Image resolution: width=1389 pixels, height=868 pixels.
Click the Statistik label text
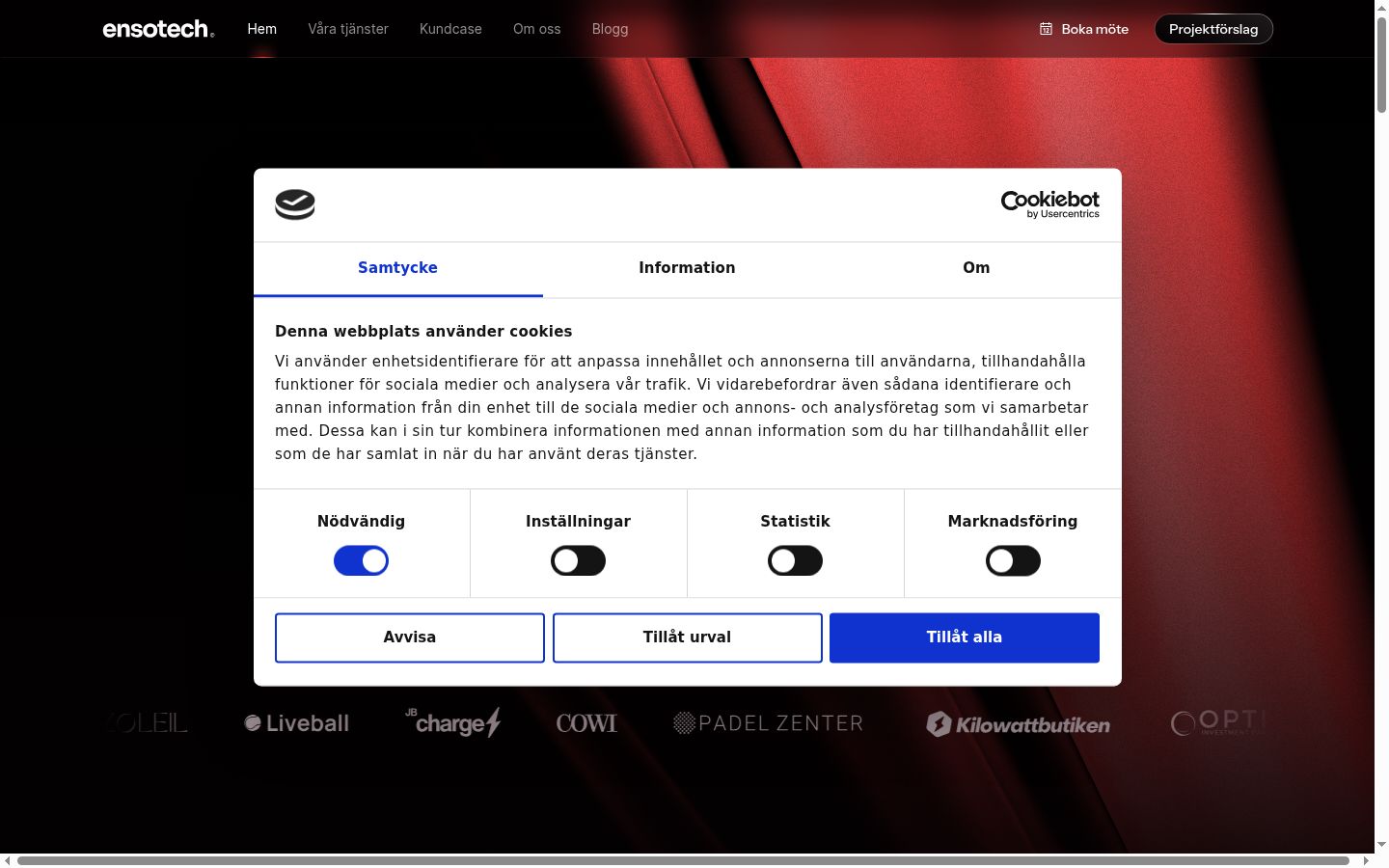tap(795, 521)
